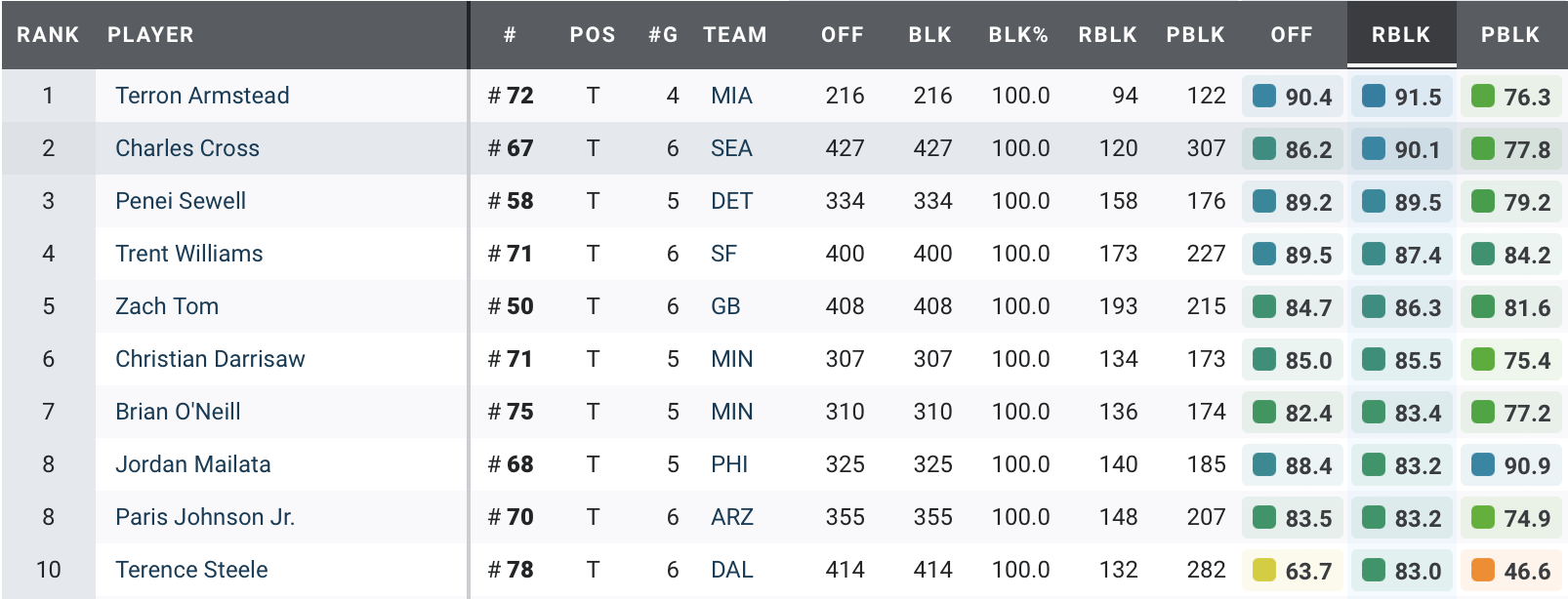Screen dimensions: 1568x599
Task: Click the green swatch beside 76.3
Action: coord(1483,96)
